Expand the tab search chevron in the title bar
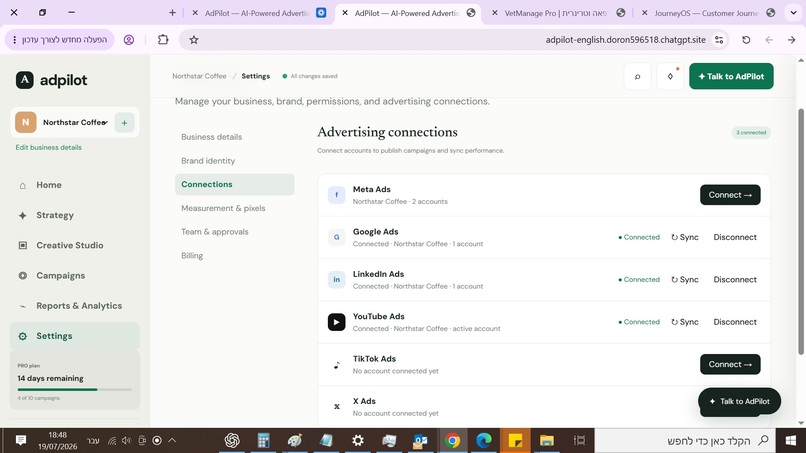 793,13
